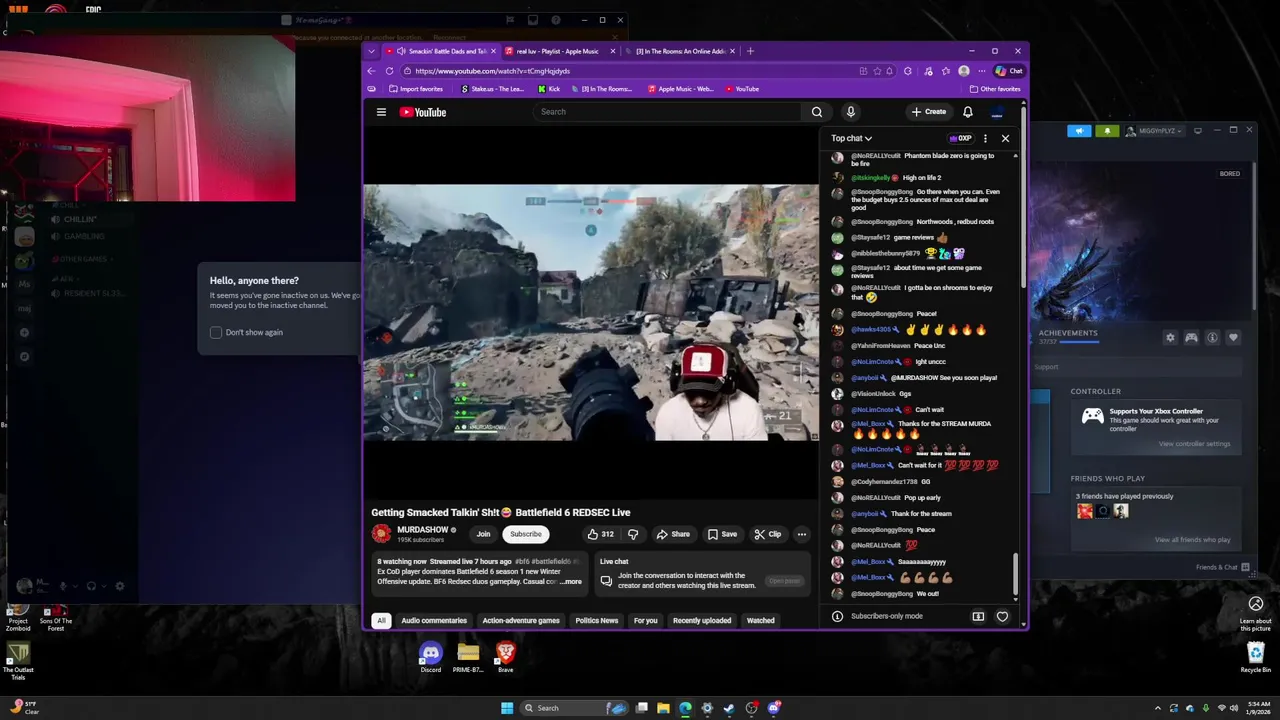
Task: Open YouTube notifications bell
Action: (968, 112)
